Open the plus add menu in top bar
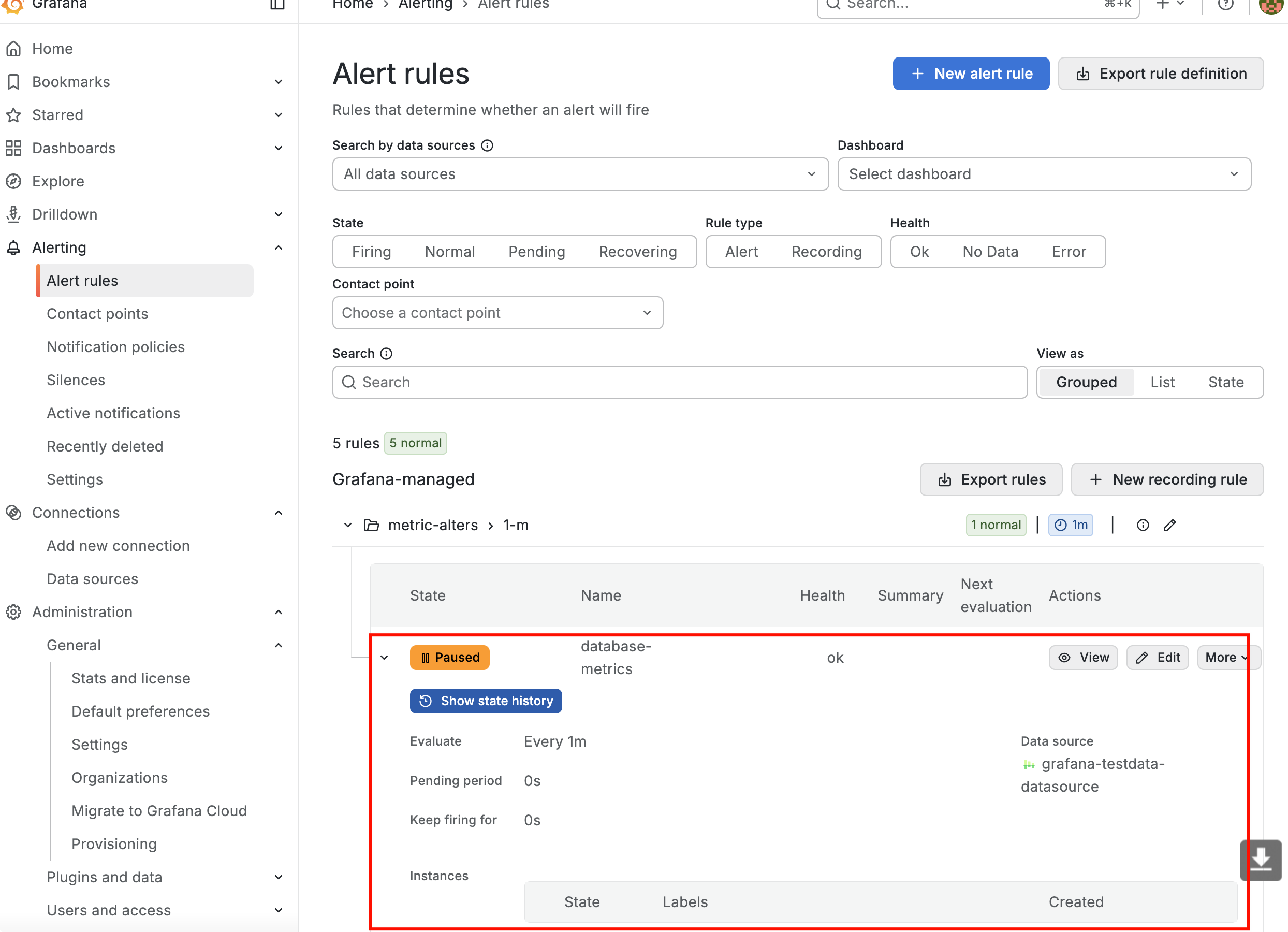 point(1169,5)
